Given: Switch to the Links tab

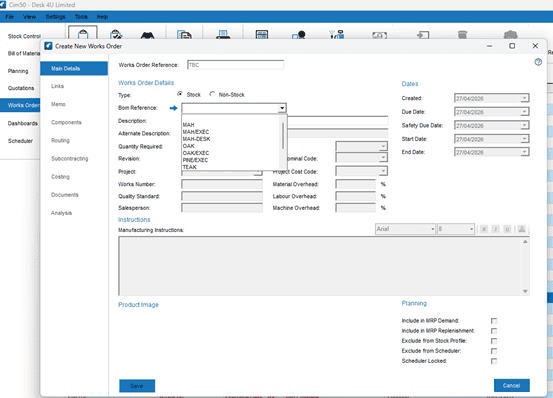Looking at the screenshot, I should click(57, 86).
